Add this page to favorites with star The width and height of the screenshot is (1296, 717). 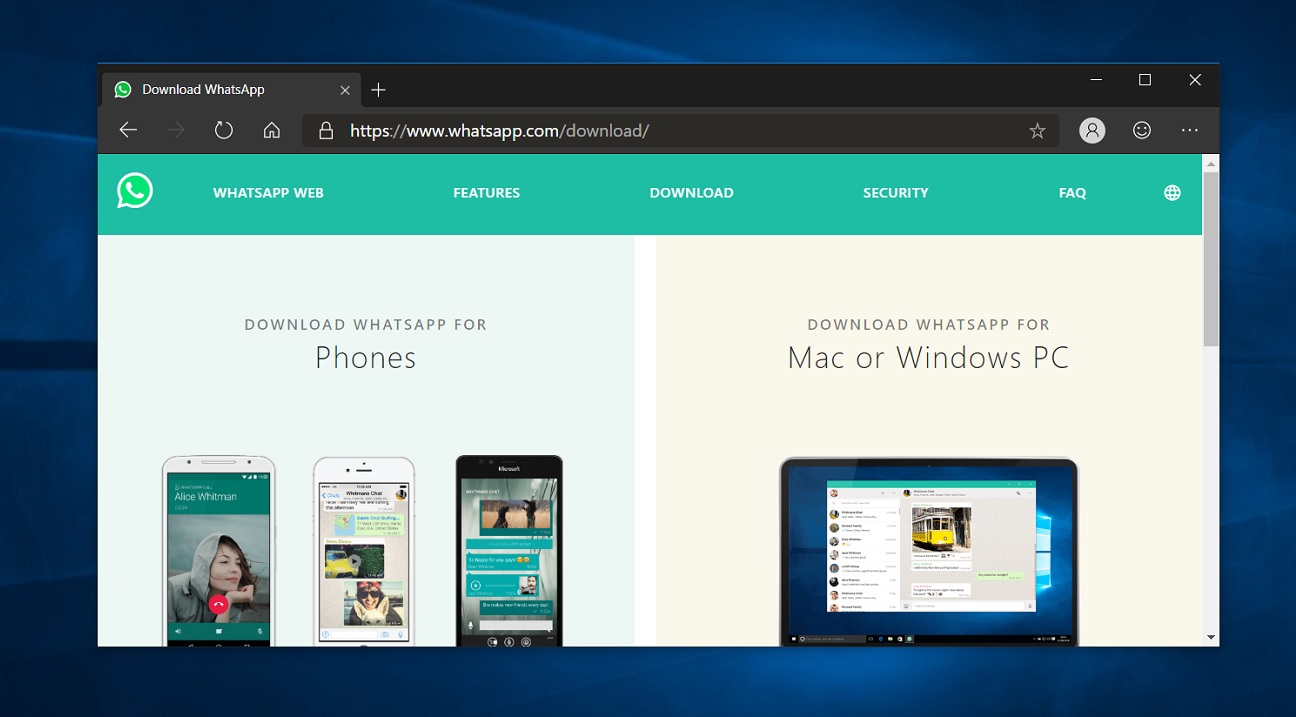[x=1037, y=130]
